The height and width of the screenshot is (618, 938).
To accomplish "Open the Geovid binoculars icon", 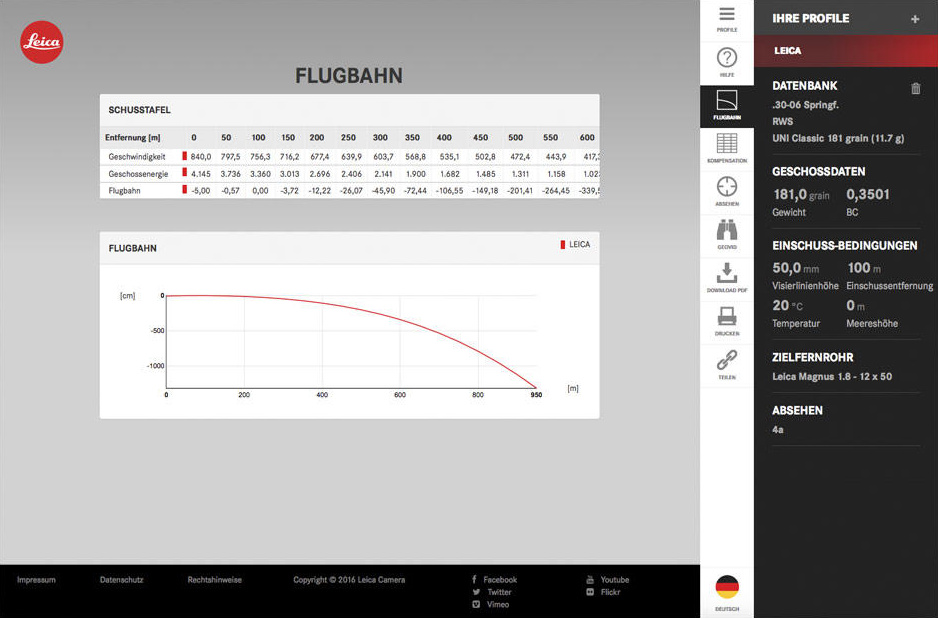I will click(727, 230).
